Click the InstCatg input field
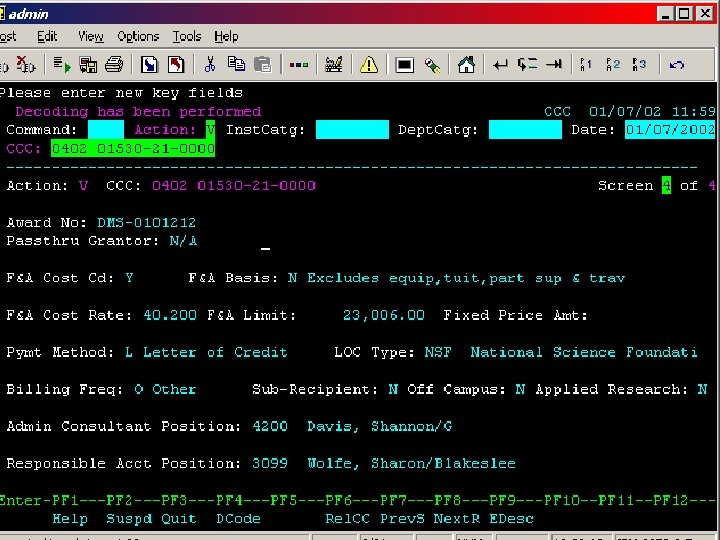 tap(352, 129)
